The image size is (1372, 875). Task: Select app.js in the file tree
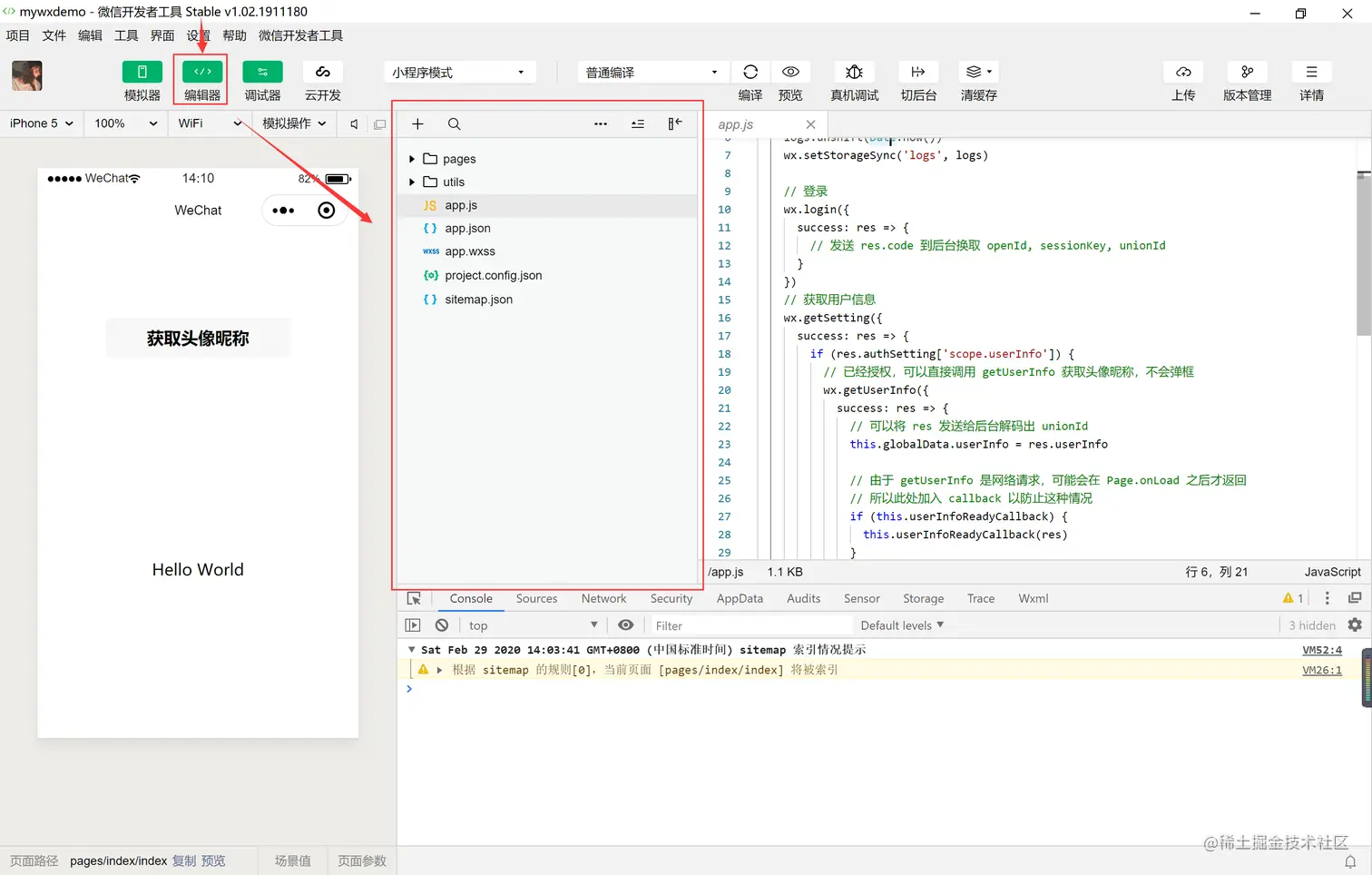547,206
